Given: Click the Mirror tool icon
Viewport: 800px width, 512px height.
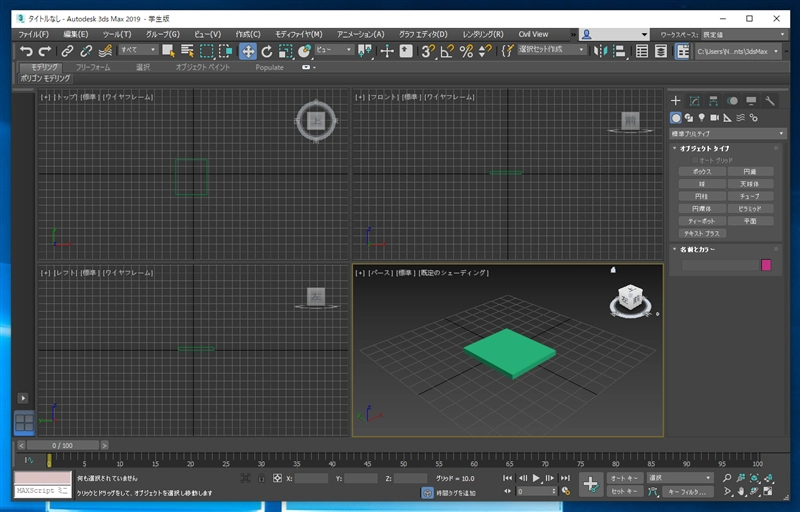Looking at the screenshot, I should [601, 51].
